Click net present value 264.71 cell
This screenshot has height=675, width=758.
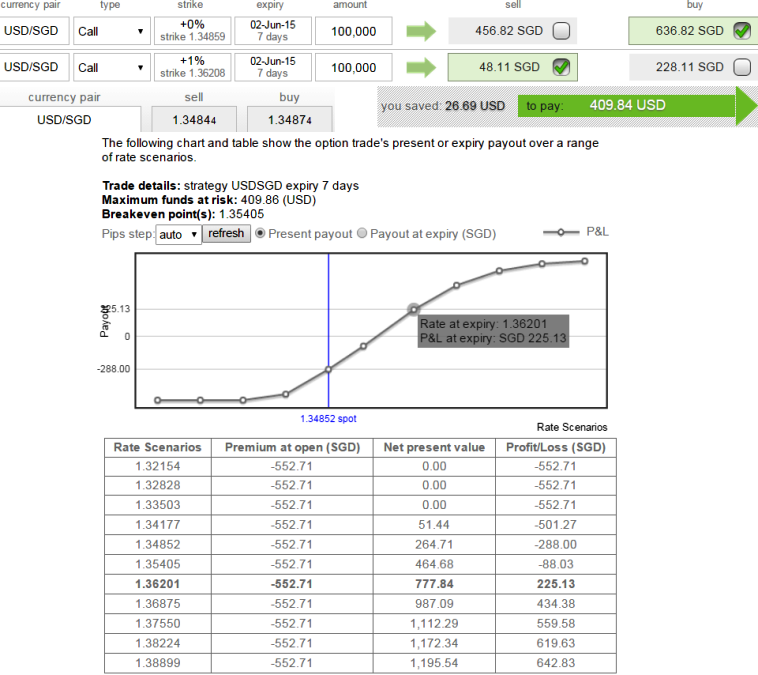coord(434,545)
